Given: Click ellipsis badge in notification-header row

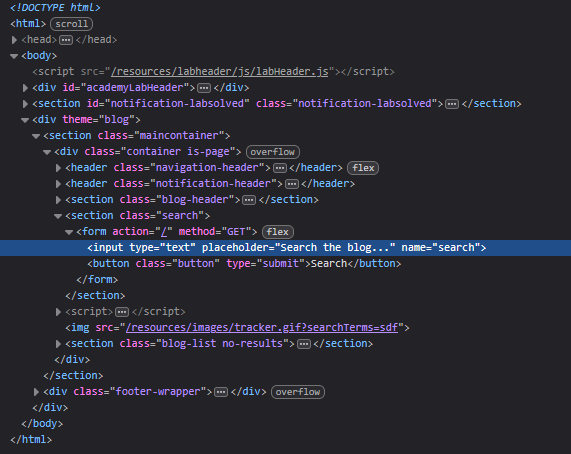Looking at the screenshot, I should click(x=292, y=184).
